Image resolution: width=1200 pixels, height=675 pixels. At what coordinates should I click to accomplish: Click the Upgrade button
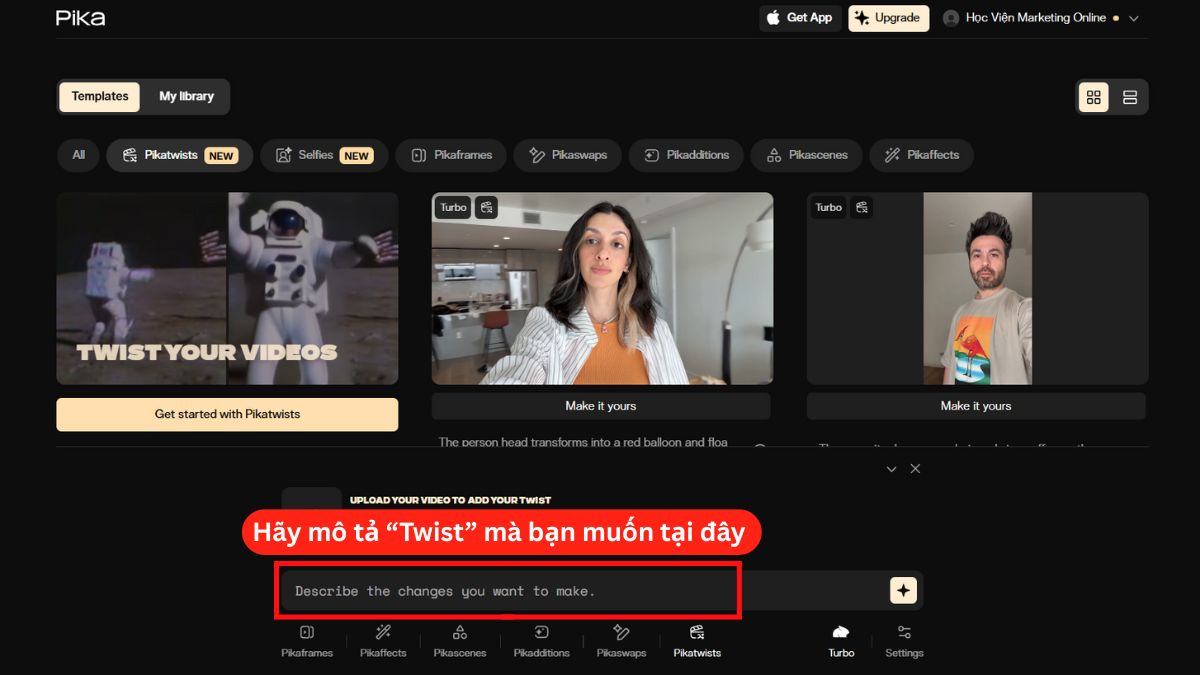pyautogui.click(x=889, y=18)
